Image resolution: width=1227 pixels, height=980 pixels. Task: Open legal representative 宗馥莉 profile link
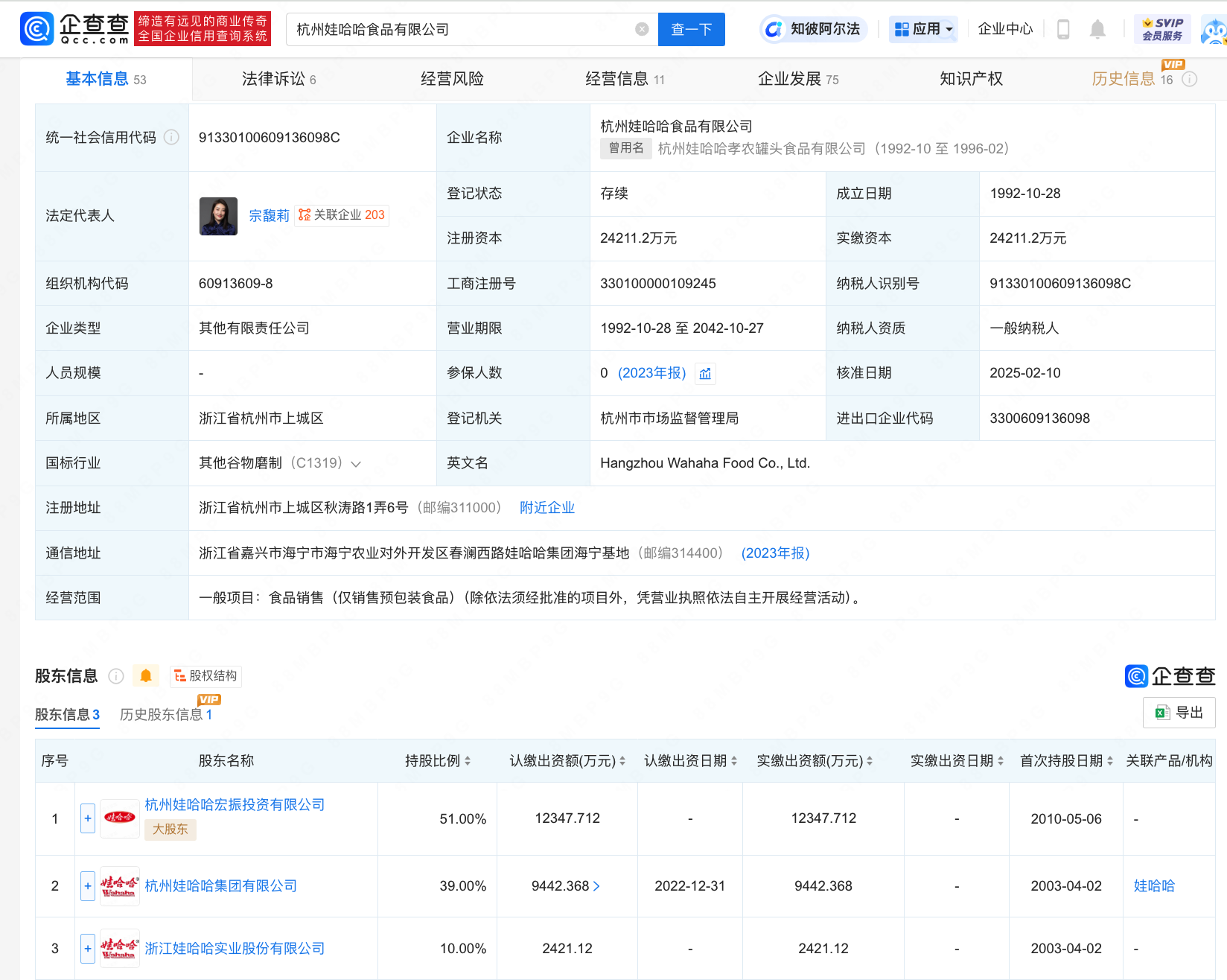269,216
